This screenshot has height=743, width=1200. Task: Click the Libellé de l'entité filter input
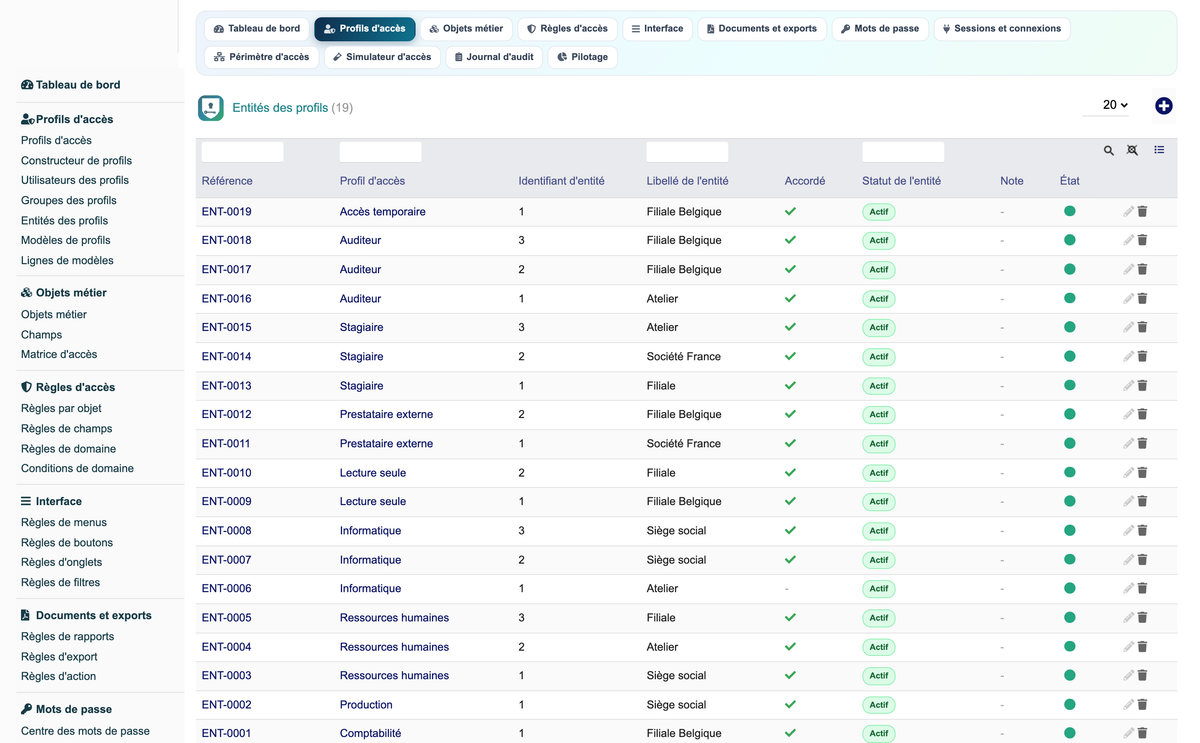point(687,152)
